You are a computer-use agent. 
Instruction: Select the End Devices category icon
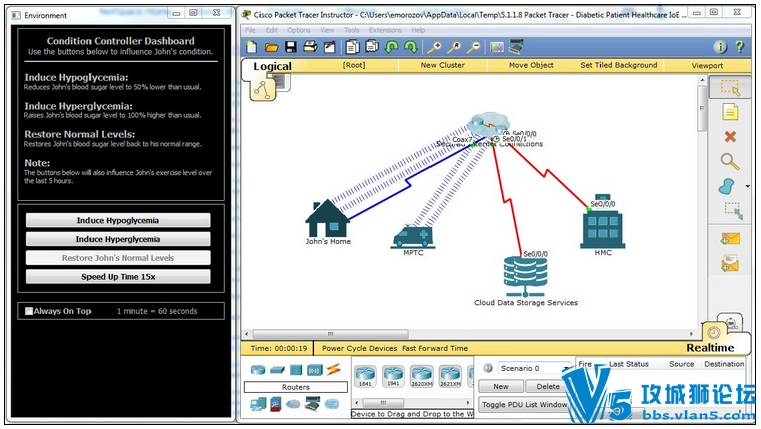pyautogui.click(x=258, y=404)
